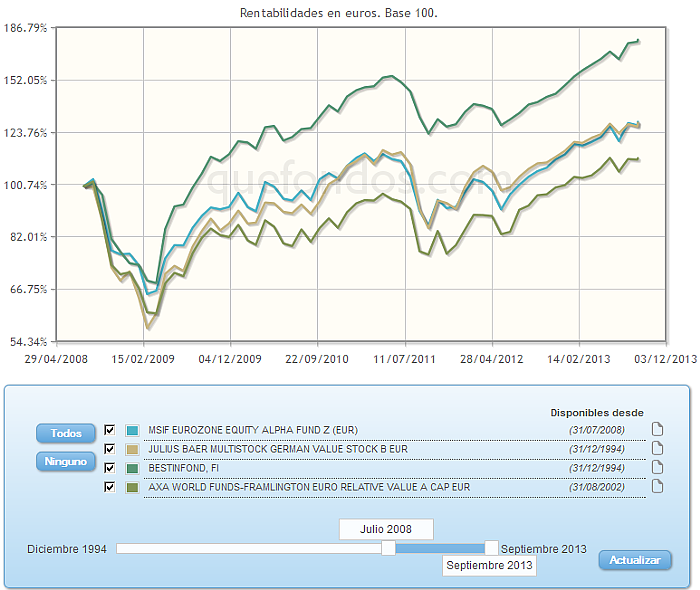Click the Actualizar button
The width and height of the screenshot is (700, 590).
point(635,560)
